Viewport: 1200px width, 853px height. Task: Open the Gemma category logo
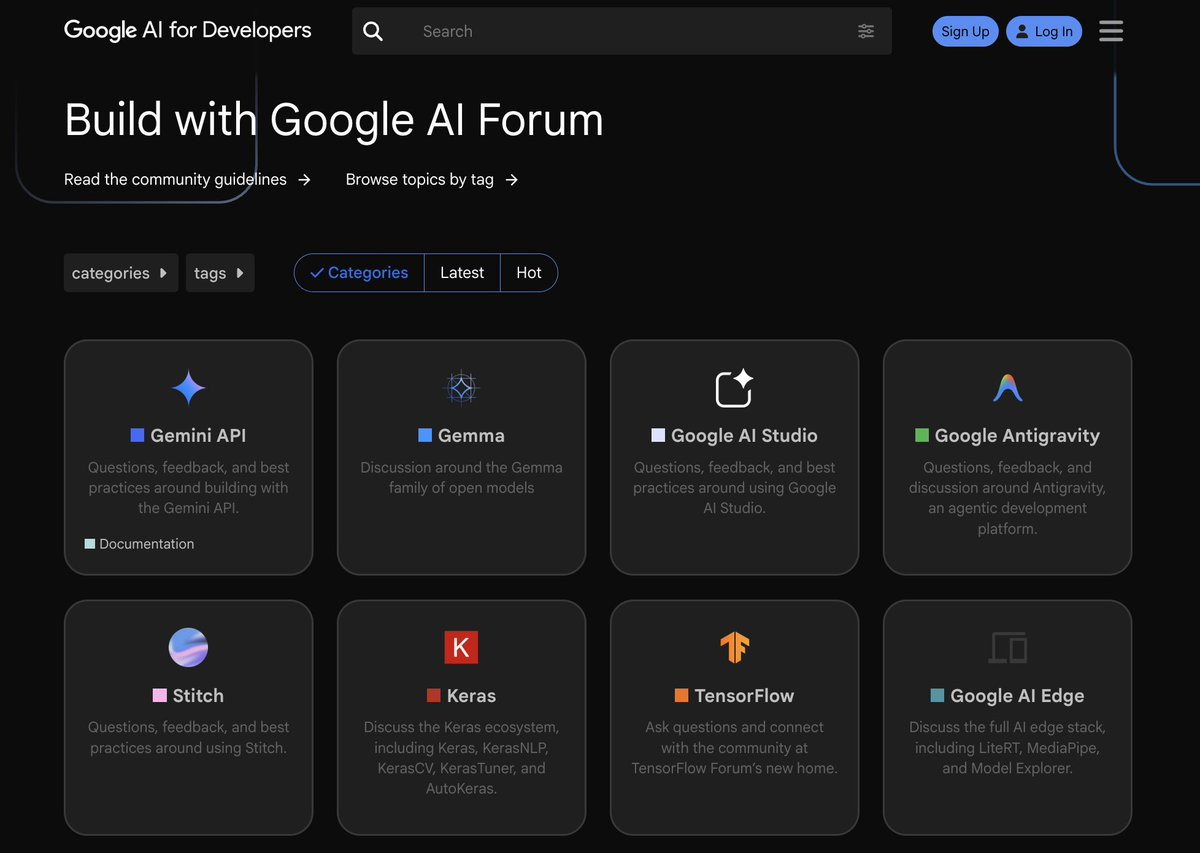(461, 388)
